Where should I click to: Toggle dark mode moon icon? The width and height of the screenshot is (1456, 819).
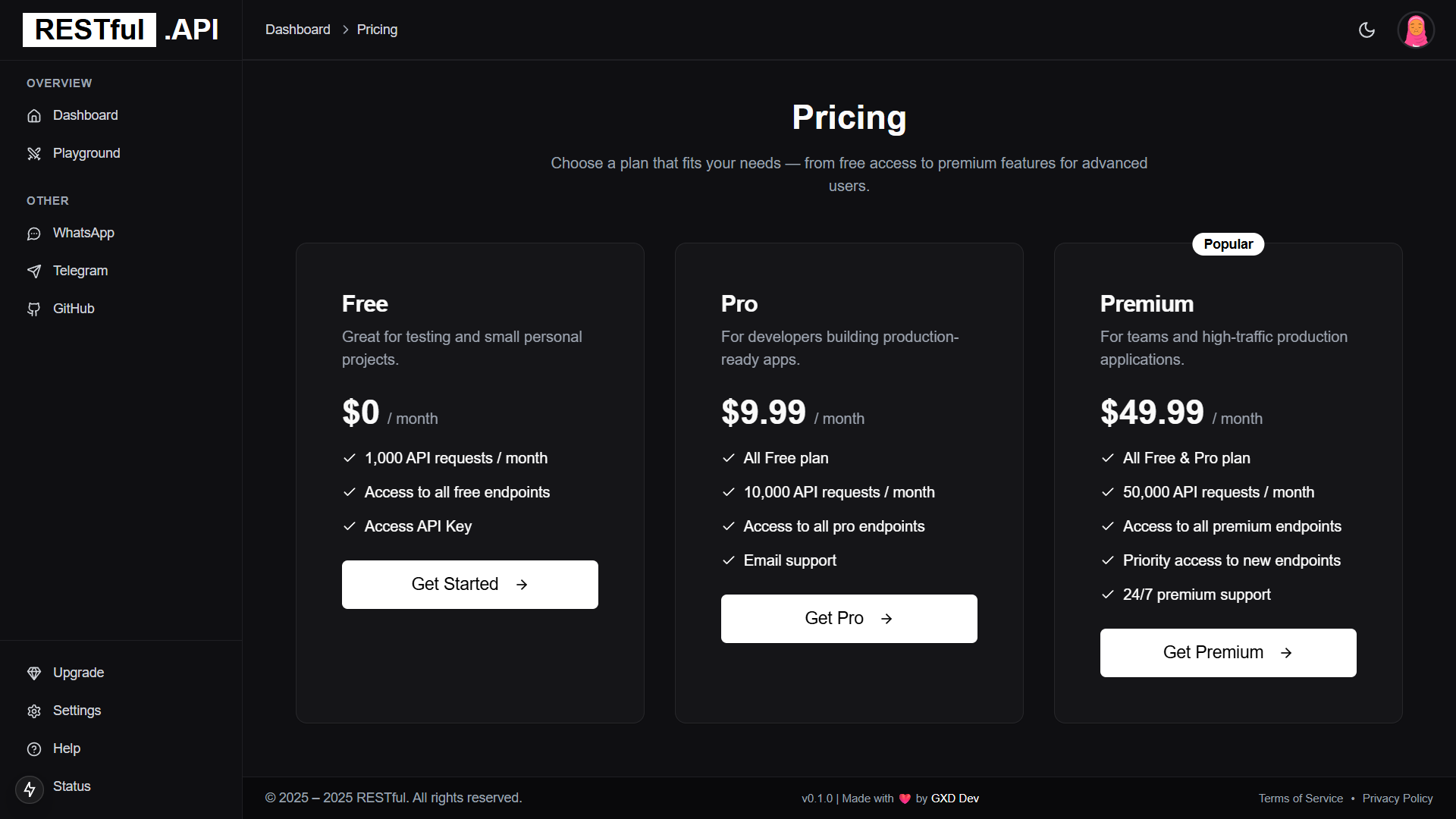coord(1367,30)
